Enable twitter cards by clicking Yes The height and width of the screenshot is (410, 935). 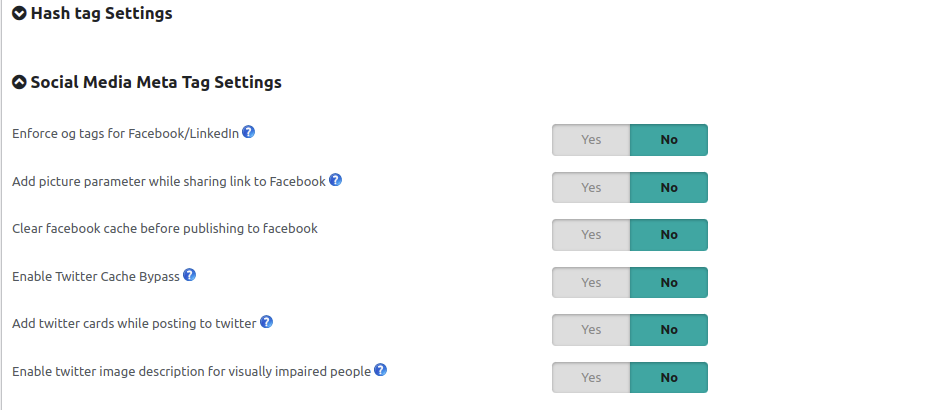click(591, 330)
